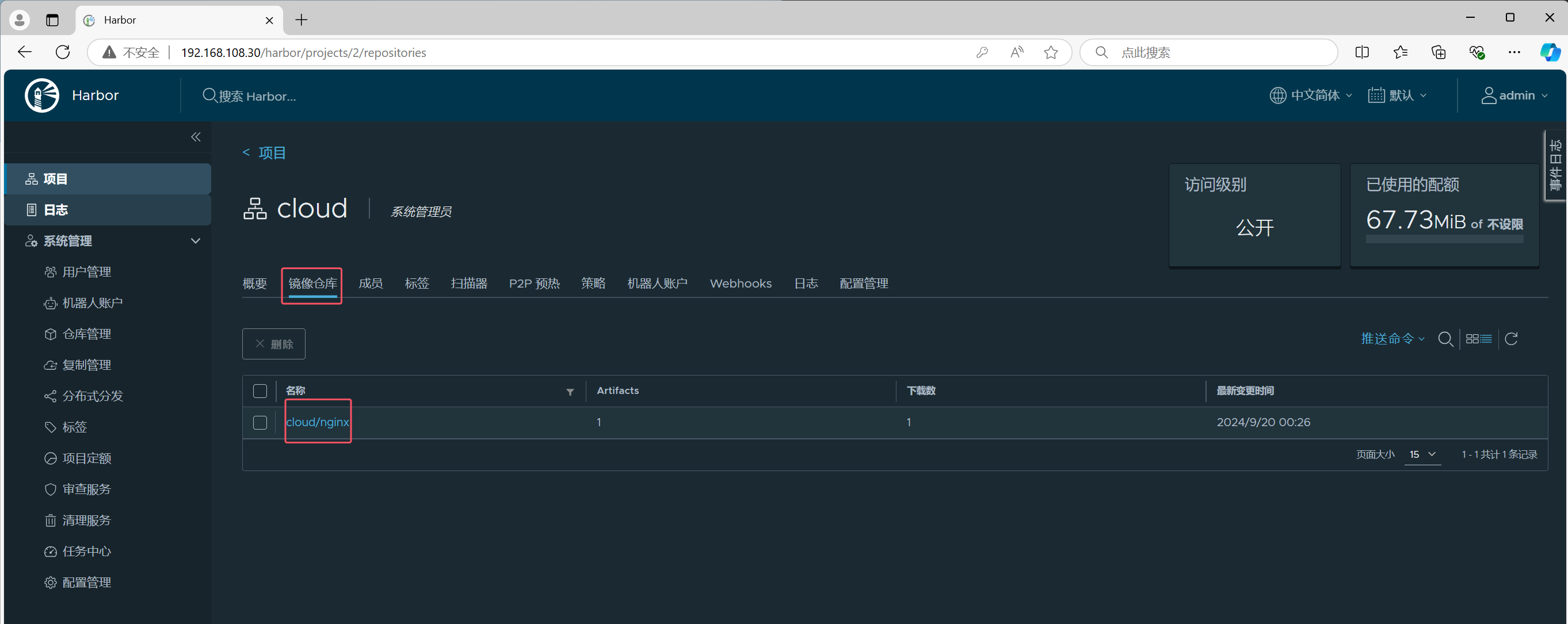Add this page to favorites star
The height and width of the screenshot is (624, 1568).
coord(1051,53)
